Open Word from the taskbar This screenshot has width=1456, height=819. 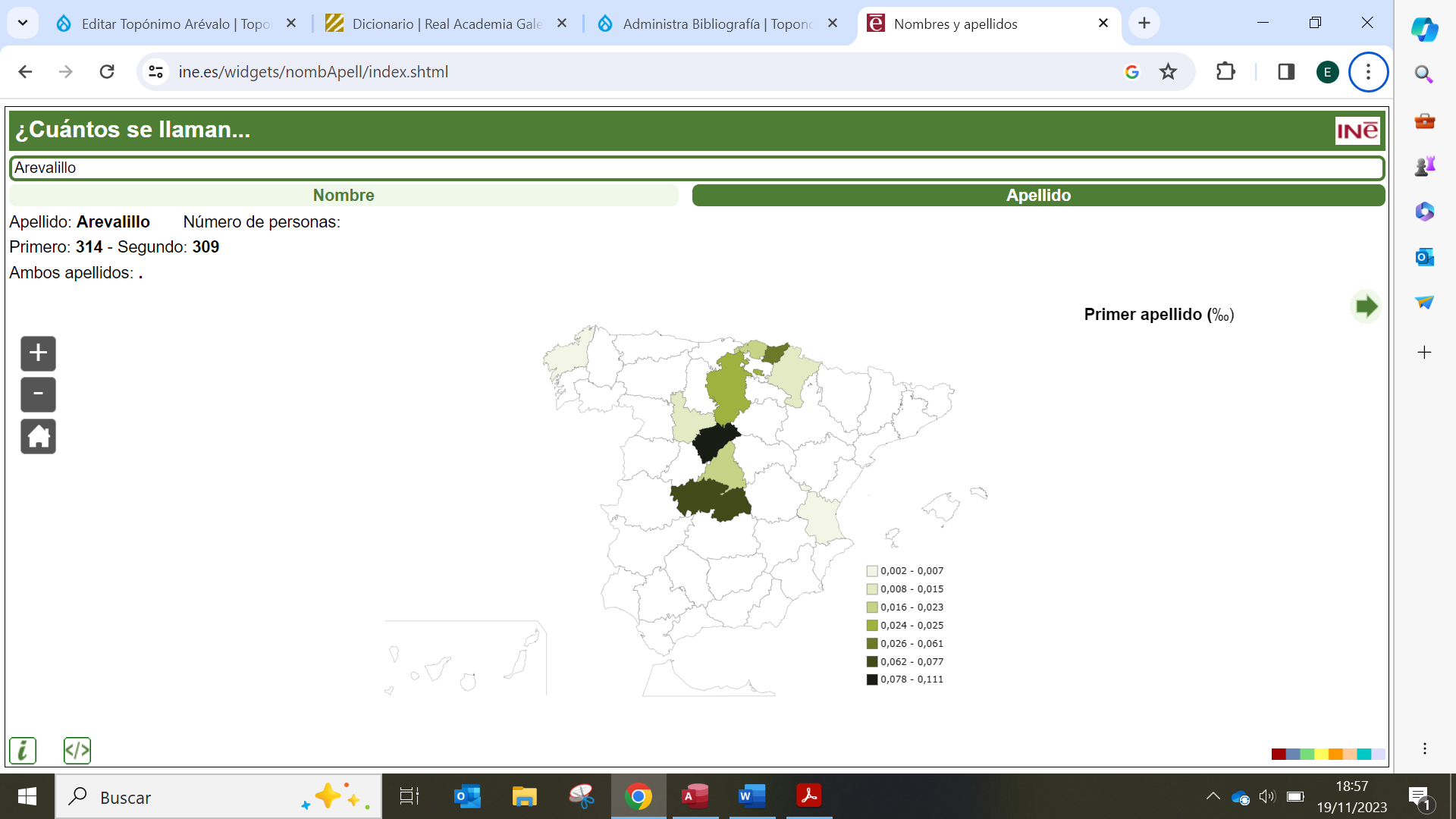(752, 796)
